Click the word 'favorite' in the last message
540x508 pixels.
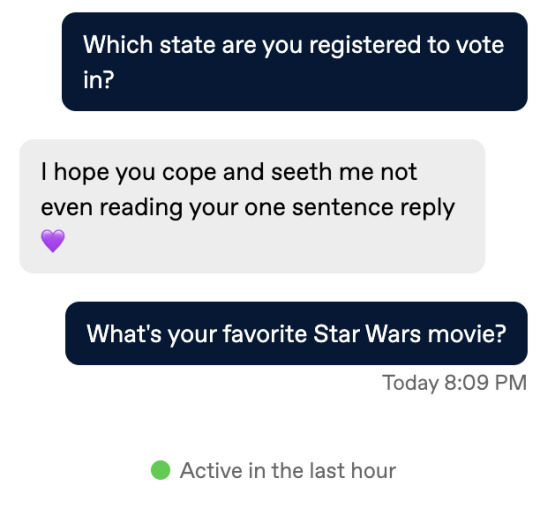coord(264,334)
